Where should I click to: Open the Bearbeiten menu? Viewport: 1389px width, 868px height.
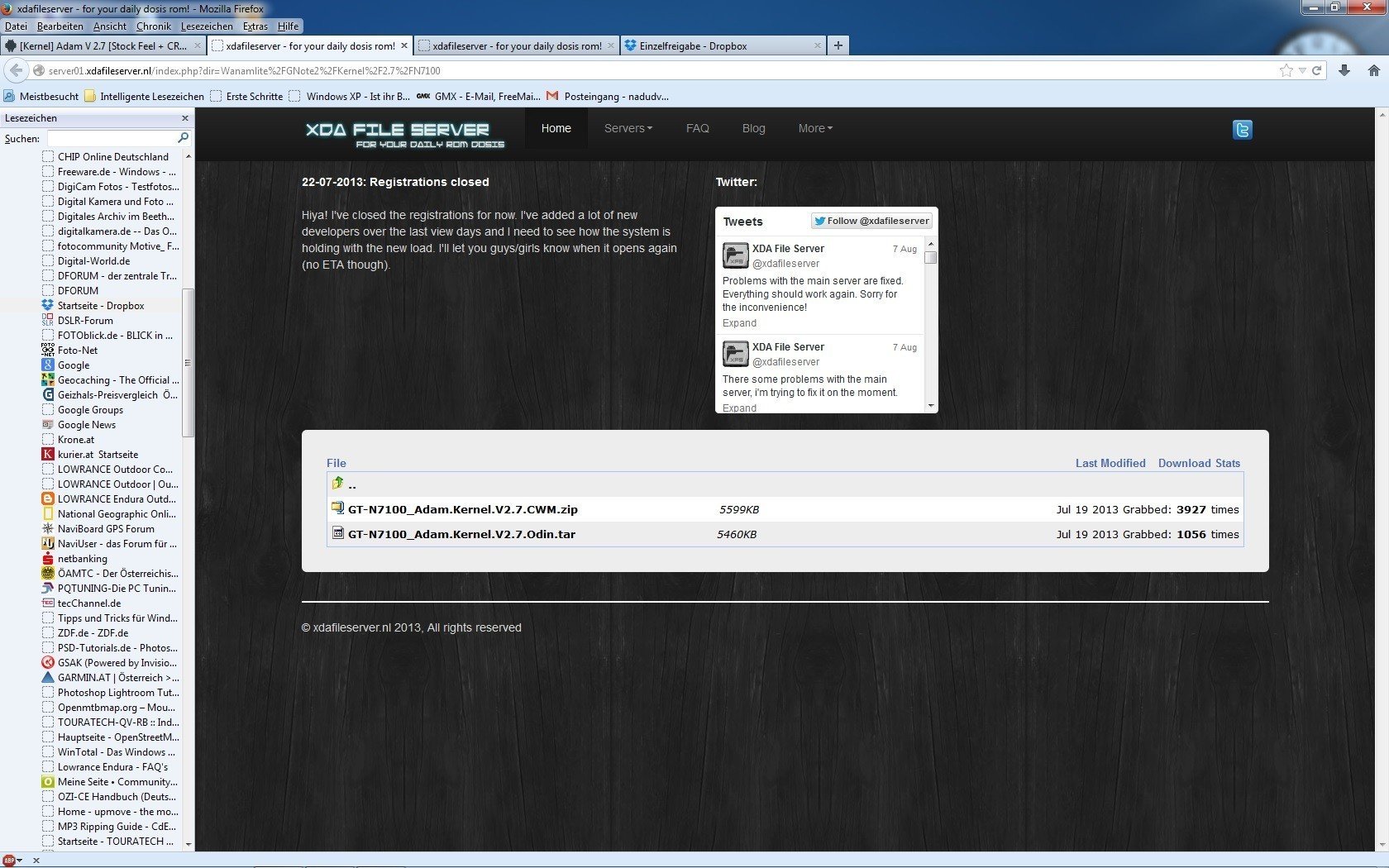pos(60,26)
